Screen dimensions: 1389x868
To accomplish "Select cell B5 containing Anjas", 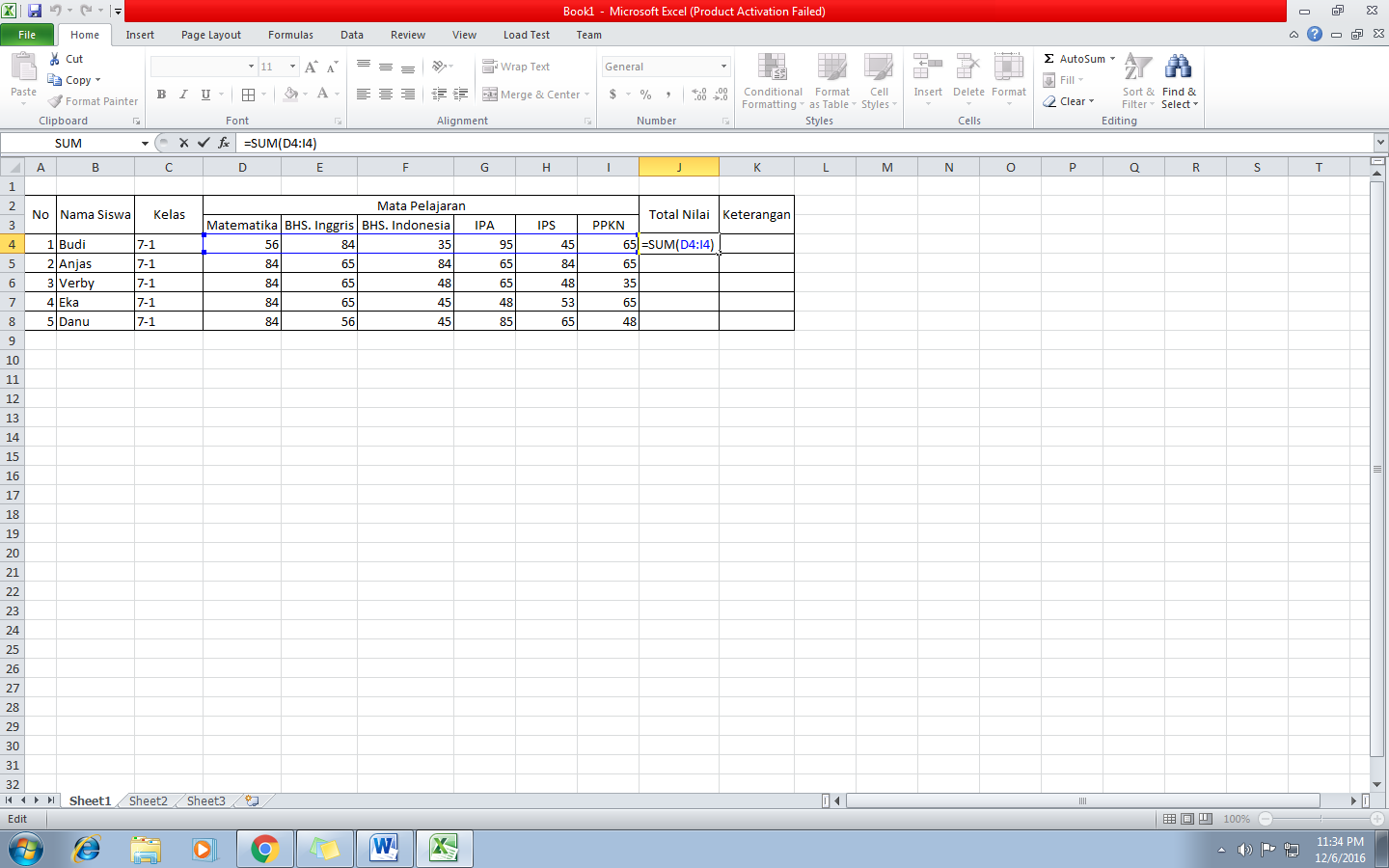I will (95, 263).
